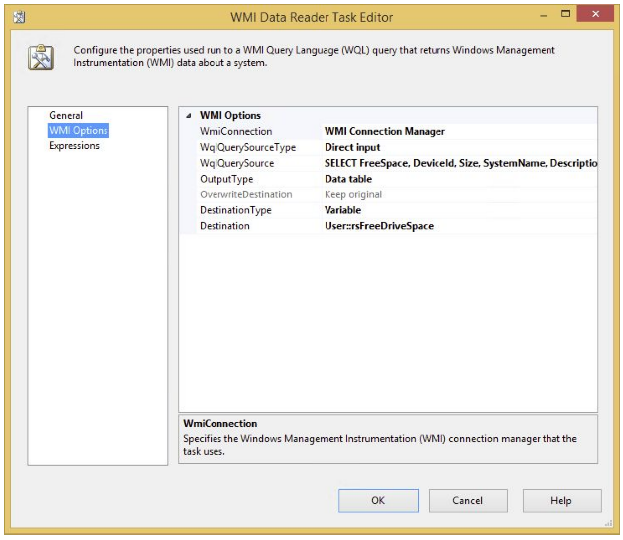Open the General page

(x=66, y=115)
